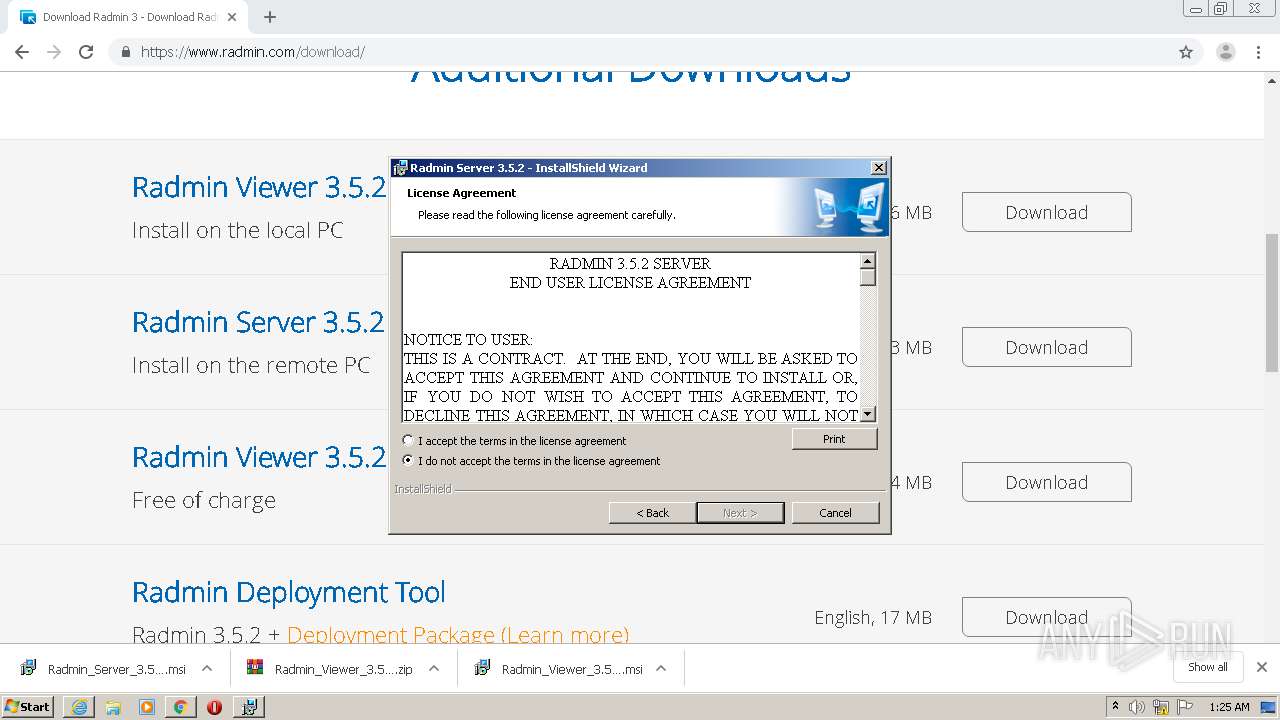1280x720 pixels.
Task: Open the Radmin_Viewer_3.5....msi downloaded file
Action: 558,669
